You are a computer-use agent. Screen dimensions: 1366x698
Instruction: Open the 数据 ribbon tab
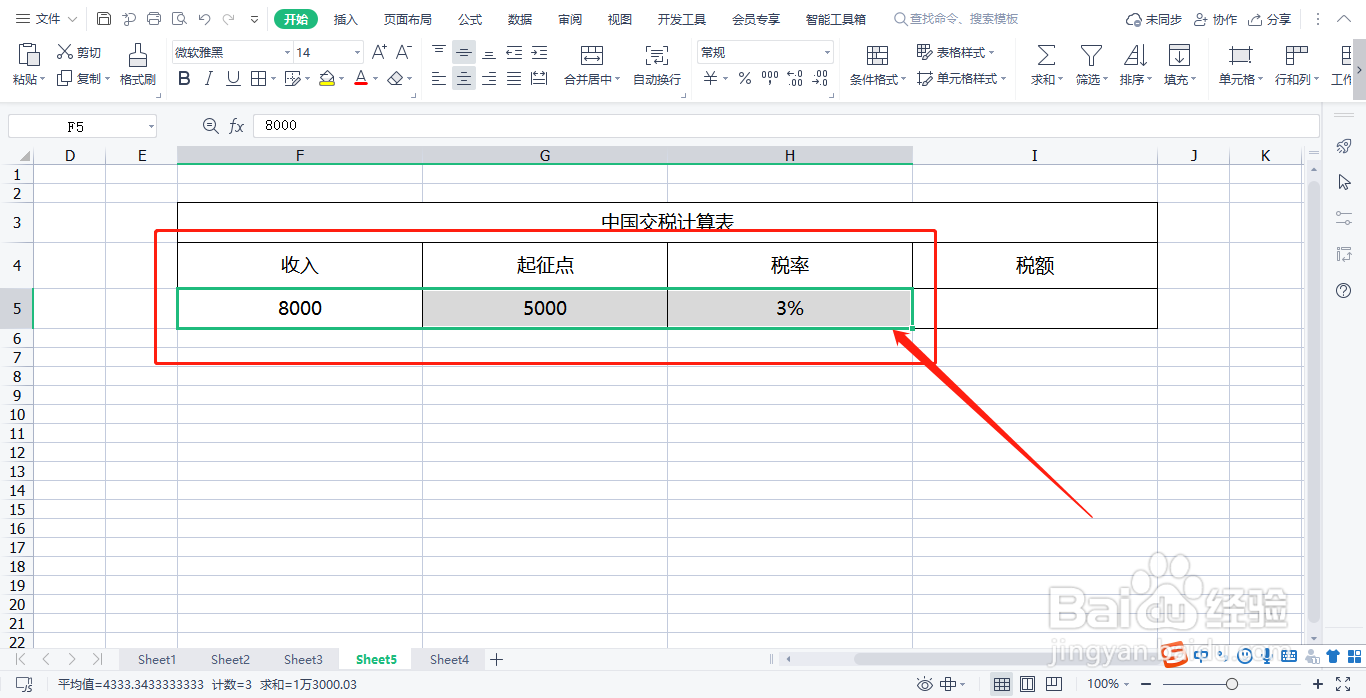click(x=519, y=18)
